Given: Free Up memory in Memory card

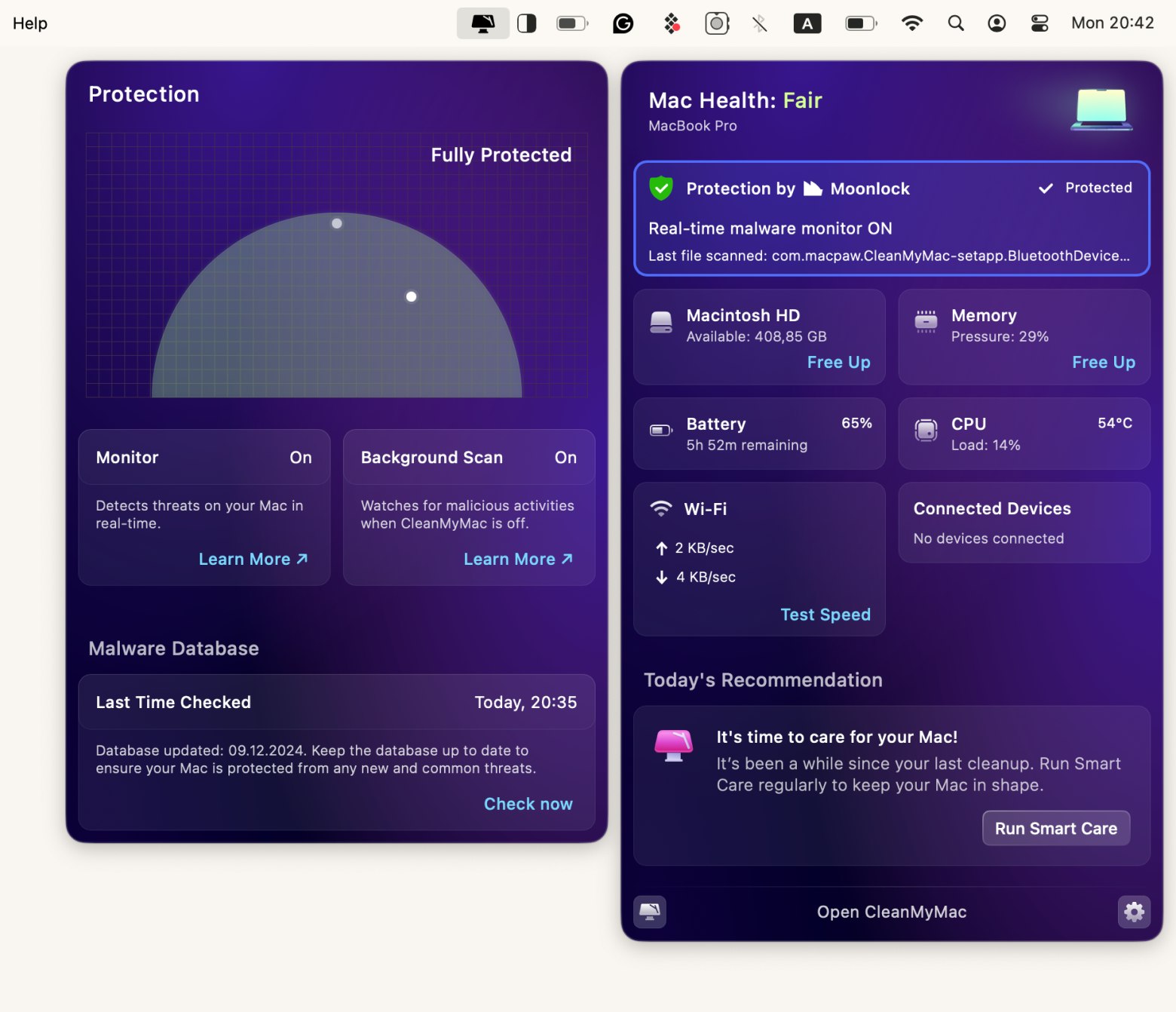Looking at the screenshot, I should (1104, 363).
